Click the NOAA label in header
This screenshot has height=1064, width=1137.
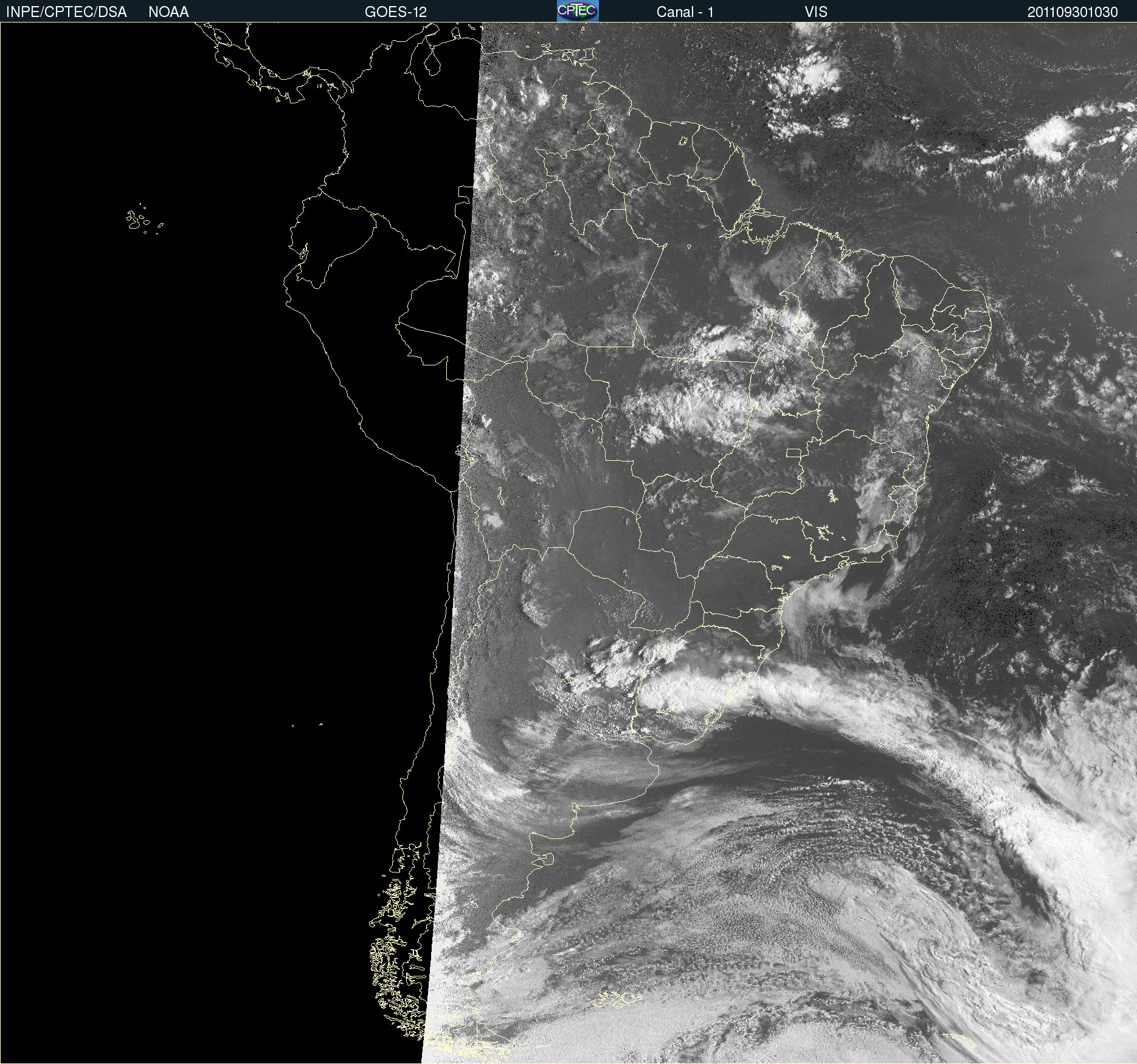168,12
